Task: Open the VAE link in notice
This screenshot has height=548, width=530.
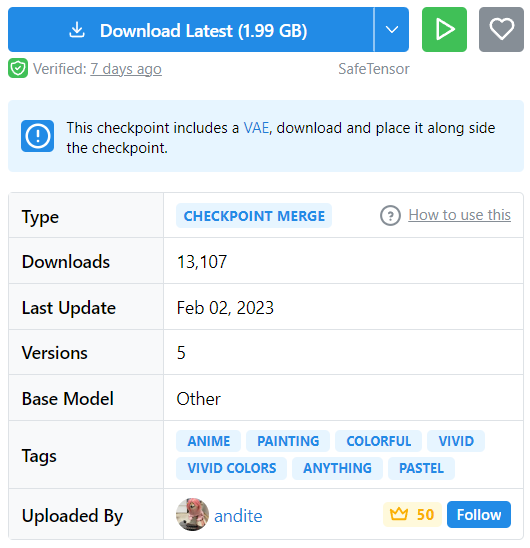Action: pos(256,128)
